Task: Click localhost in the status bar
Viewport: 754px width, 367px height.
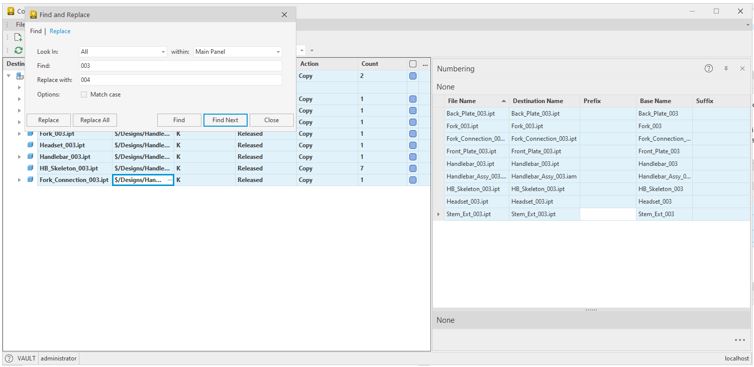Action: pos(737,358)
